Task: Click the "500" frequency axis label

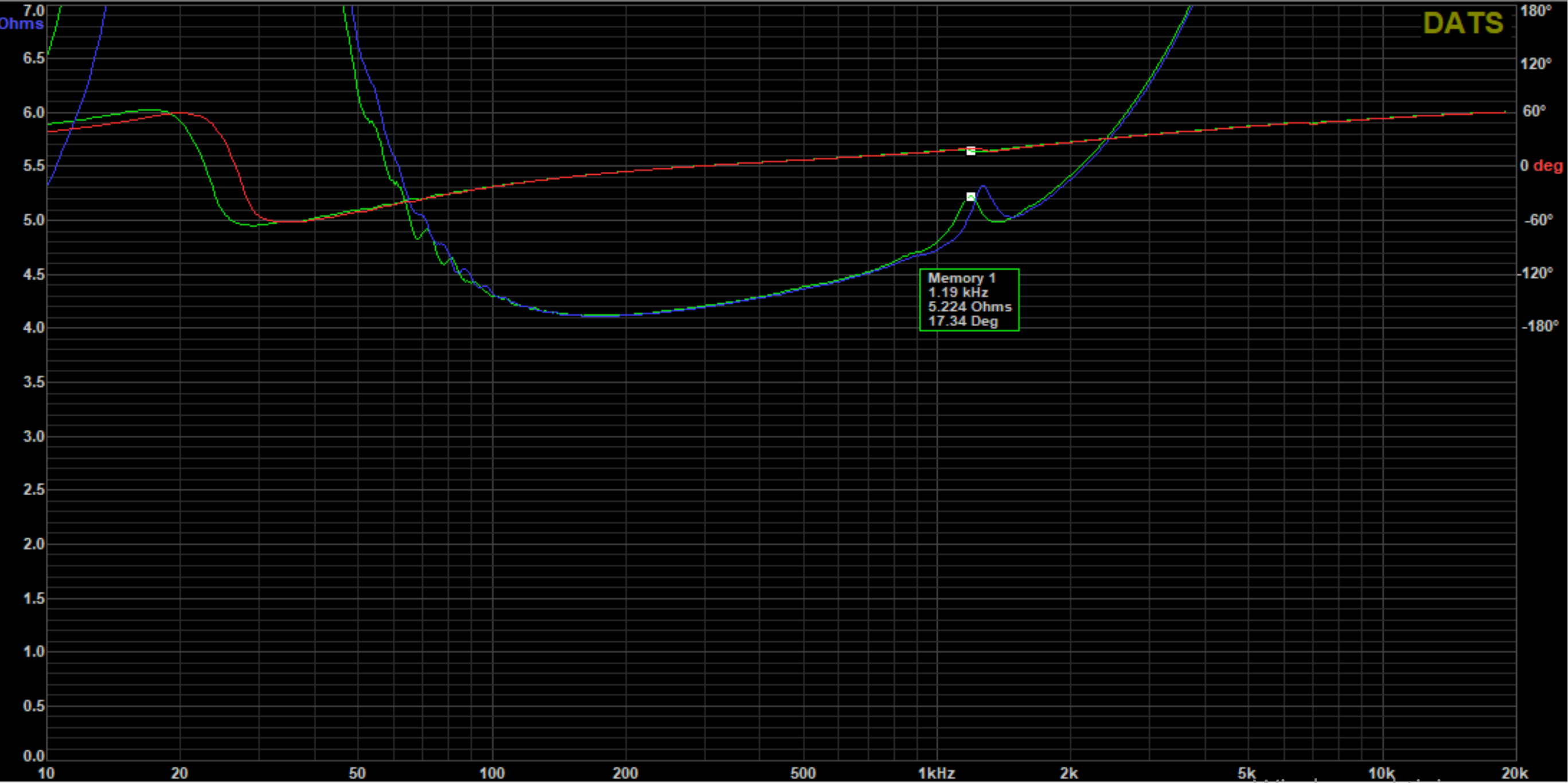Action: [803, 773]
